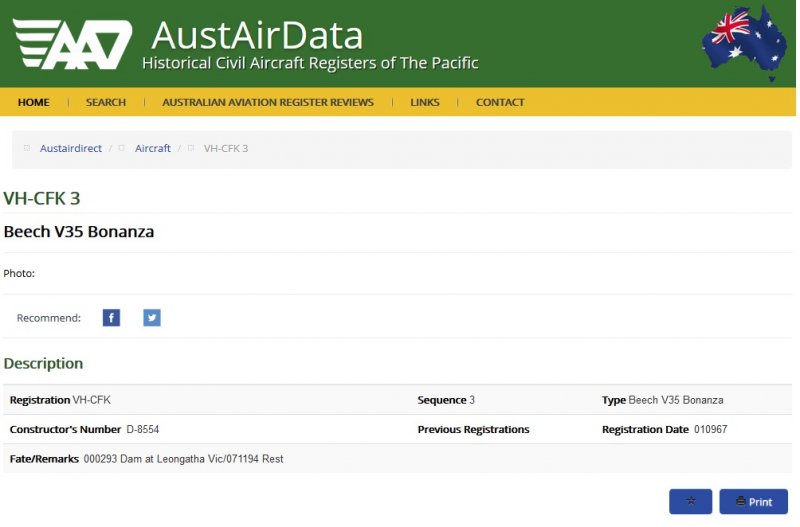Select Sequence value 3
Viewport: 800px width, 527px height.
(472, 400)
